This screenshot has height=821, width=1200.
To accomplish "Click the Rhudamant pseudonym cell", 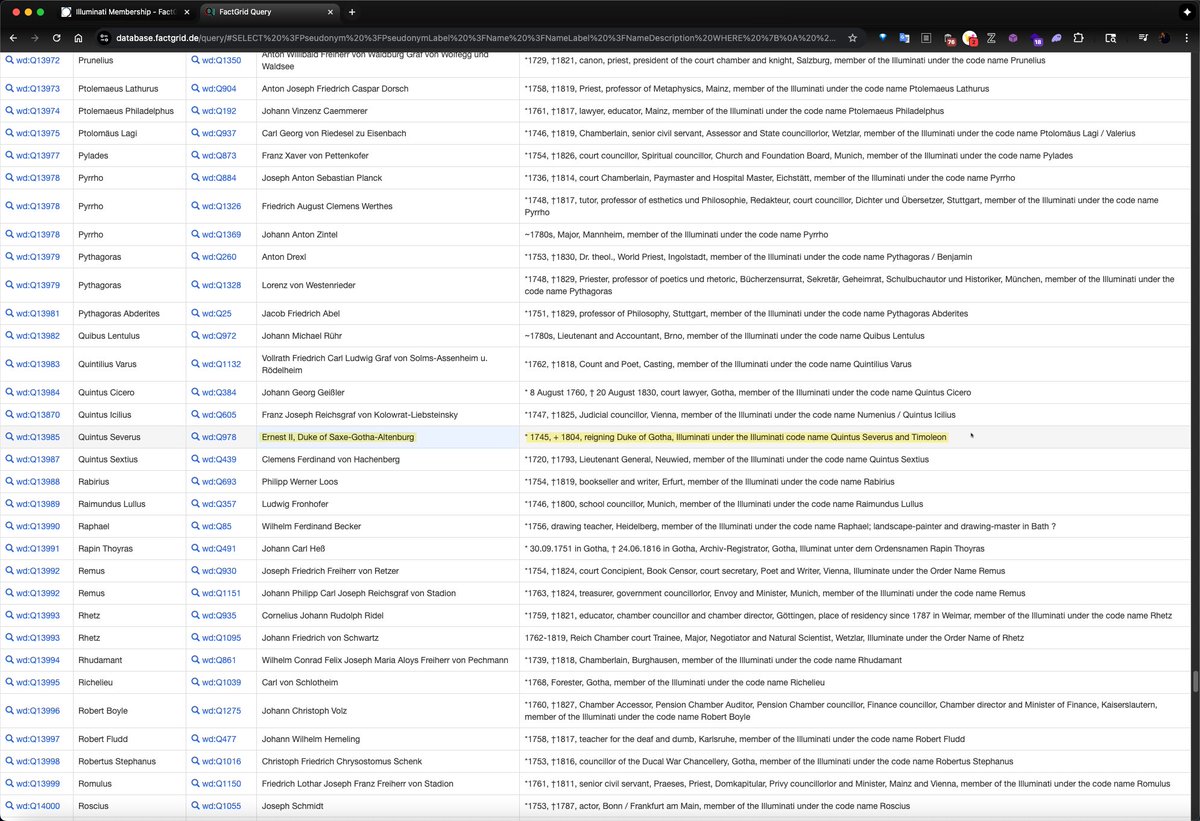I will click(129, 660).
